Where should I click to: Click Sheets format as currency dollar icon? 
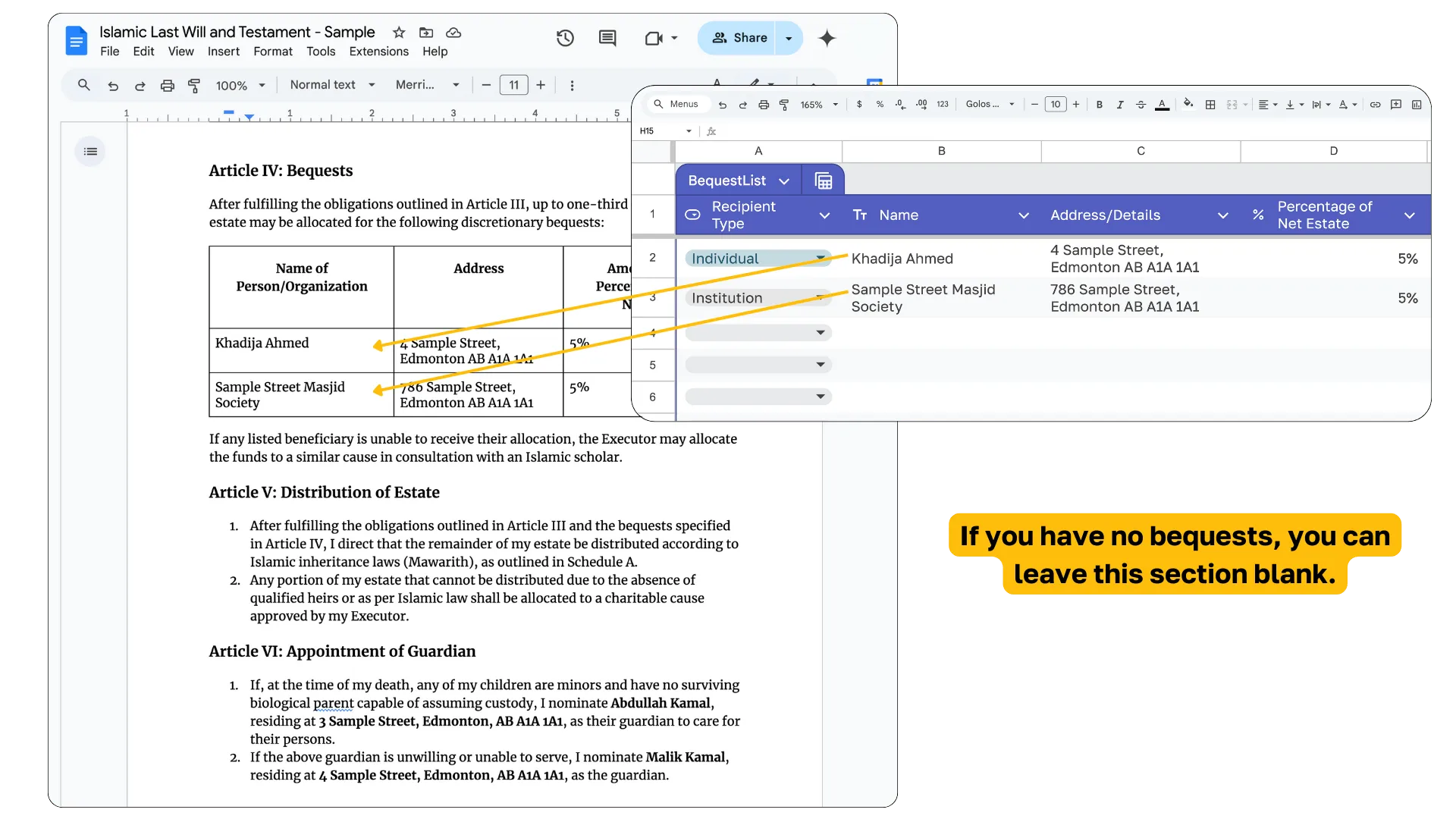coord(859,105)
